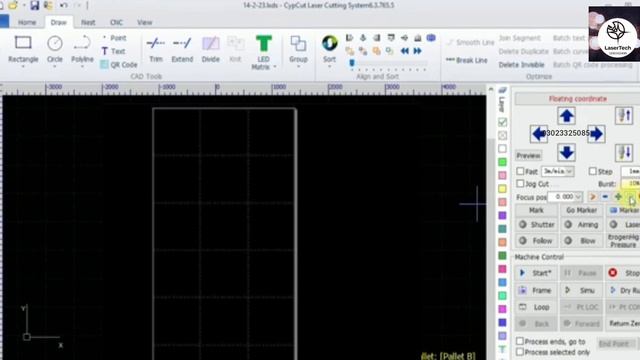
Task: Switch to the Home ribbon tab
Action: 27,22
